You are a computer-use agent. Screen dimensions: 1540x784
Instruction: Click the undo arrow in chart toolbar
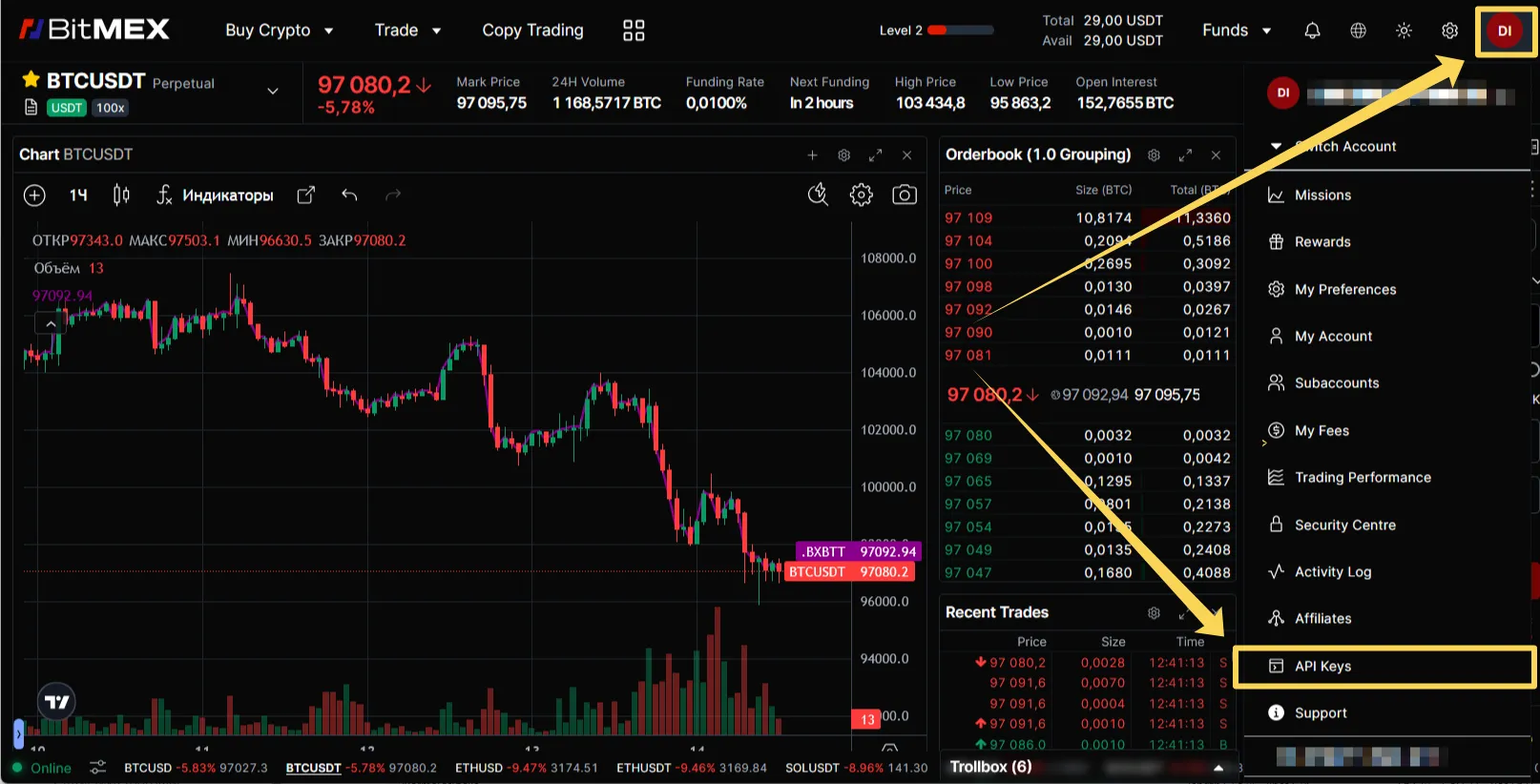pos(349,196)
